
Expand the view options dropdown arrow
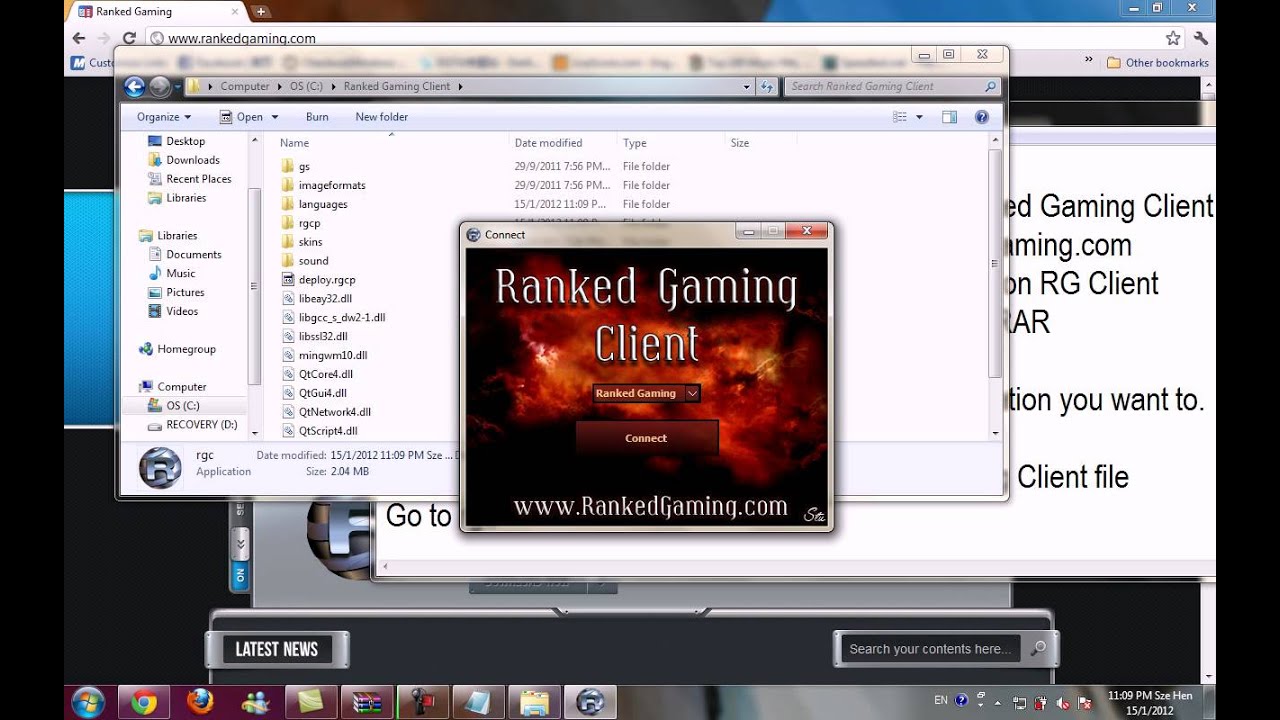pos(920,117)
